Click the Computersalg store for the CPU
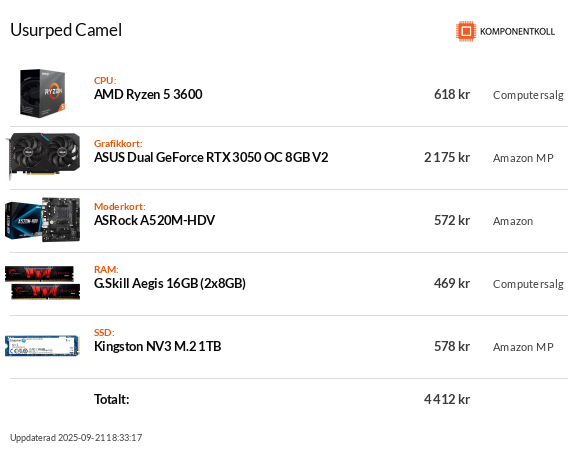 [x=528, y=95]
